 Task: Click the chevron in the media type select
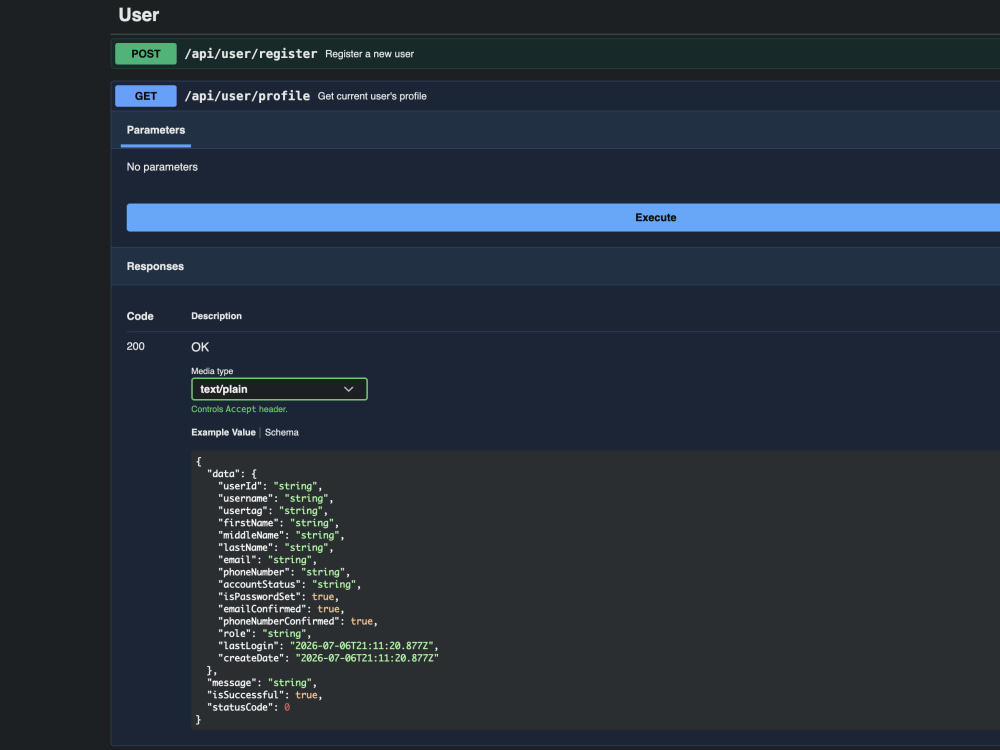click(349, 389)
